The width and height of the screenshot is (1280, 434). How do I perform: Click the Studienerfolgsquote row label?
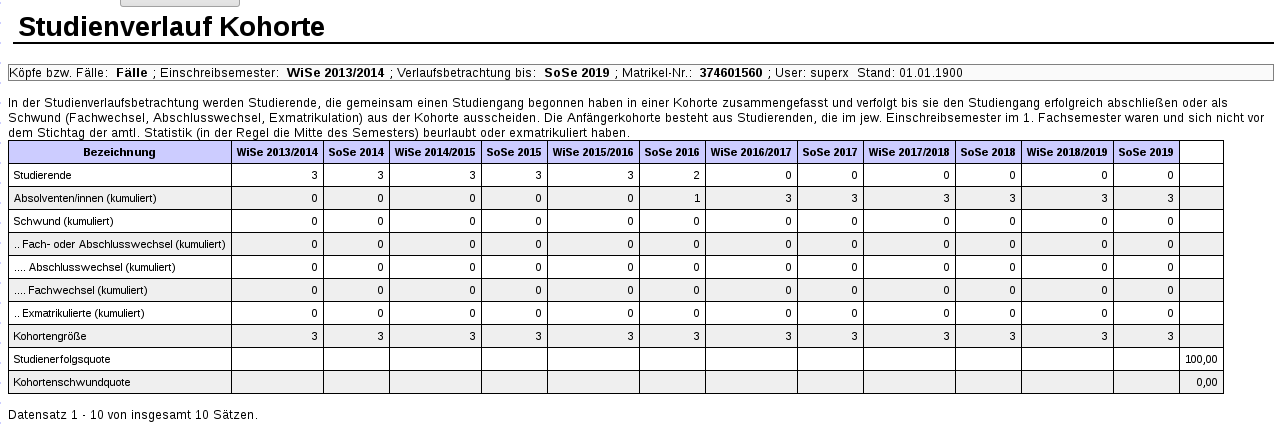62,359
